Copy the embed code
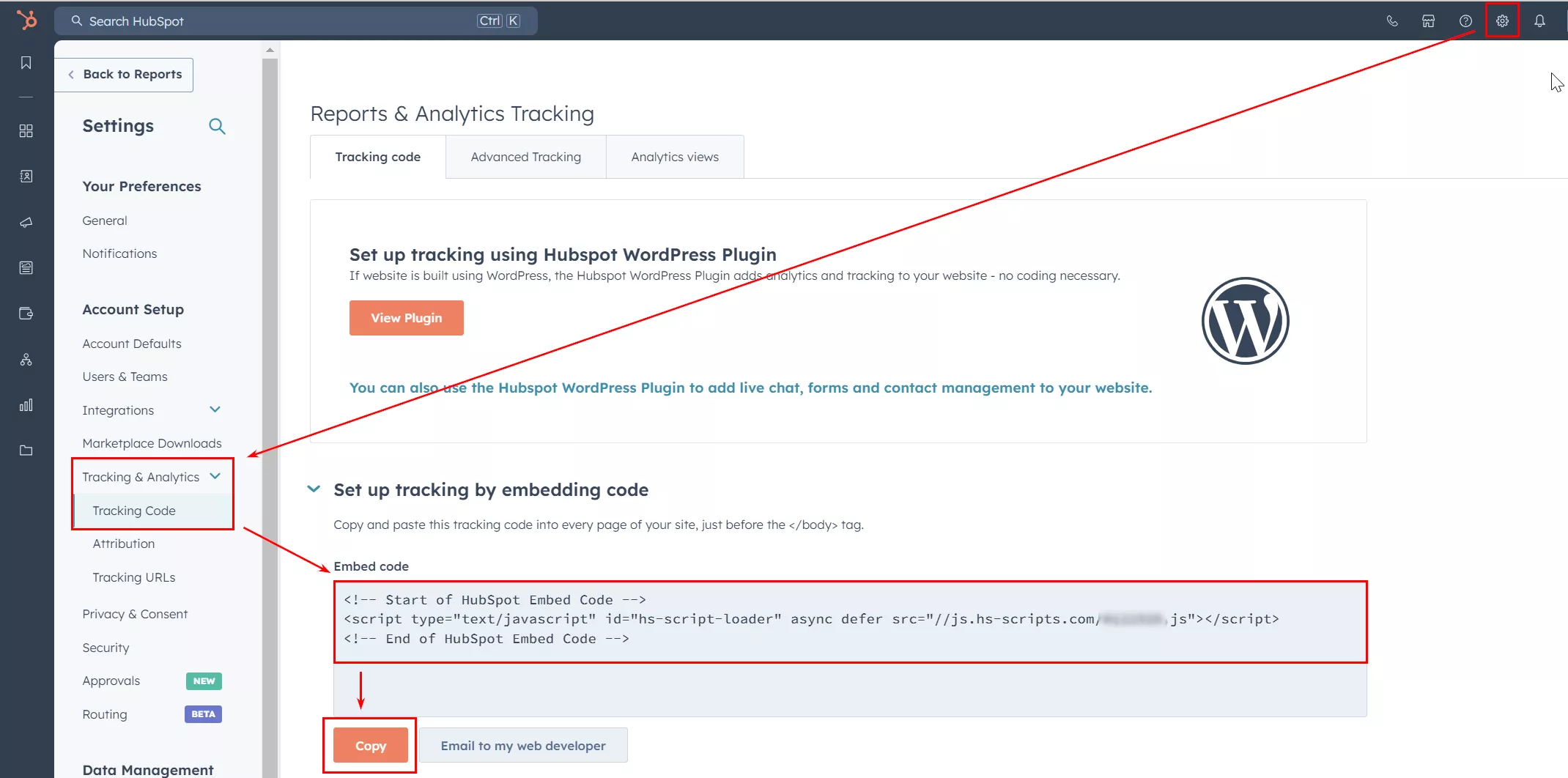 [371, 746]
